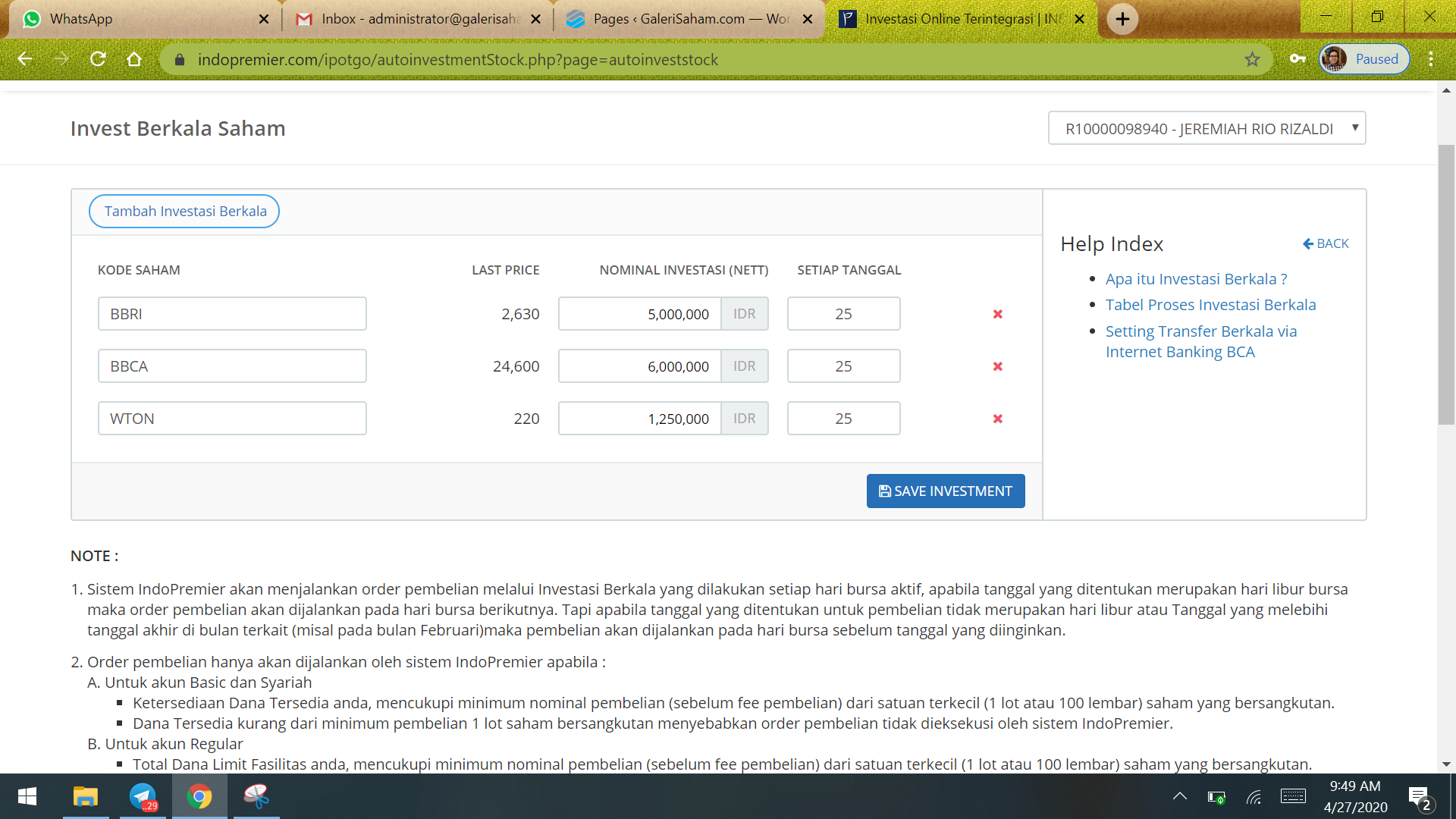Open Setting Transfer Berkala via BCA link

[1201, 341]
